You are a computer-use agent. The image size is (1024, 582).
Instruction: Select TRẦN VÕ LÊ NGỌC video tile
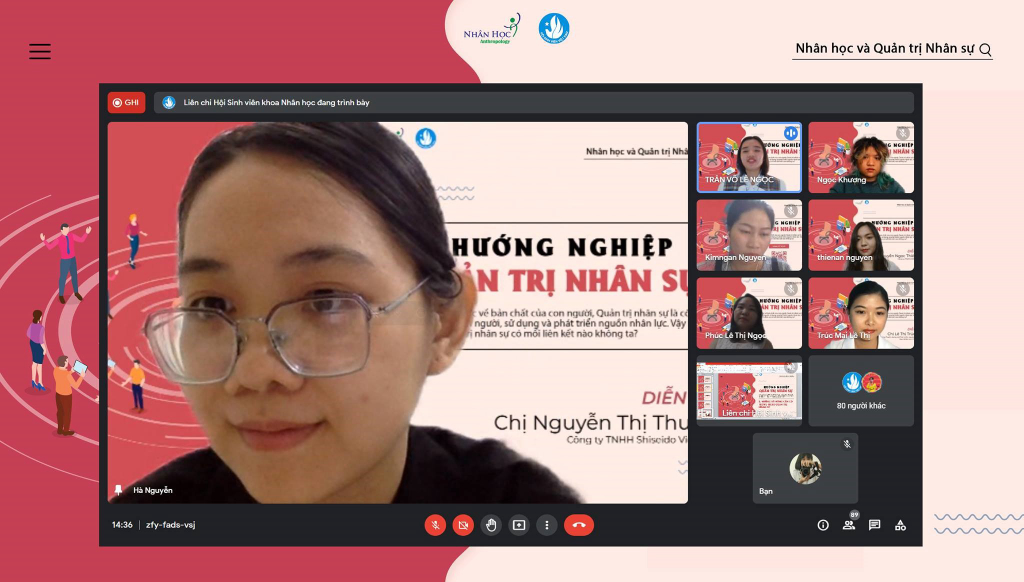pyautogui.click(x=749, y=157)
